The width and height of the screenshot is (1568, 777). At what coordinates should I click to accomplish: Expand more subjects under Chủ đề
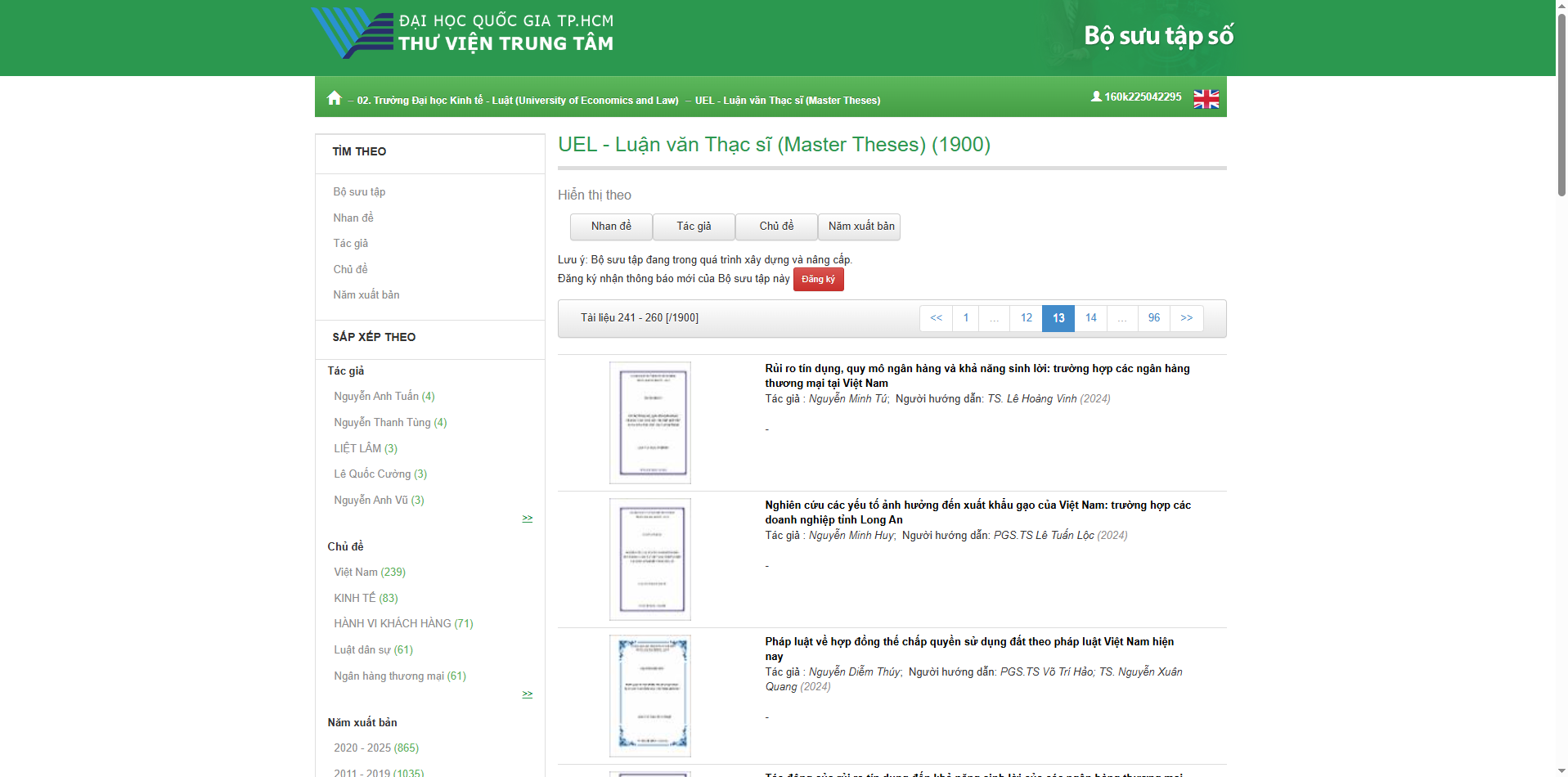528,694
